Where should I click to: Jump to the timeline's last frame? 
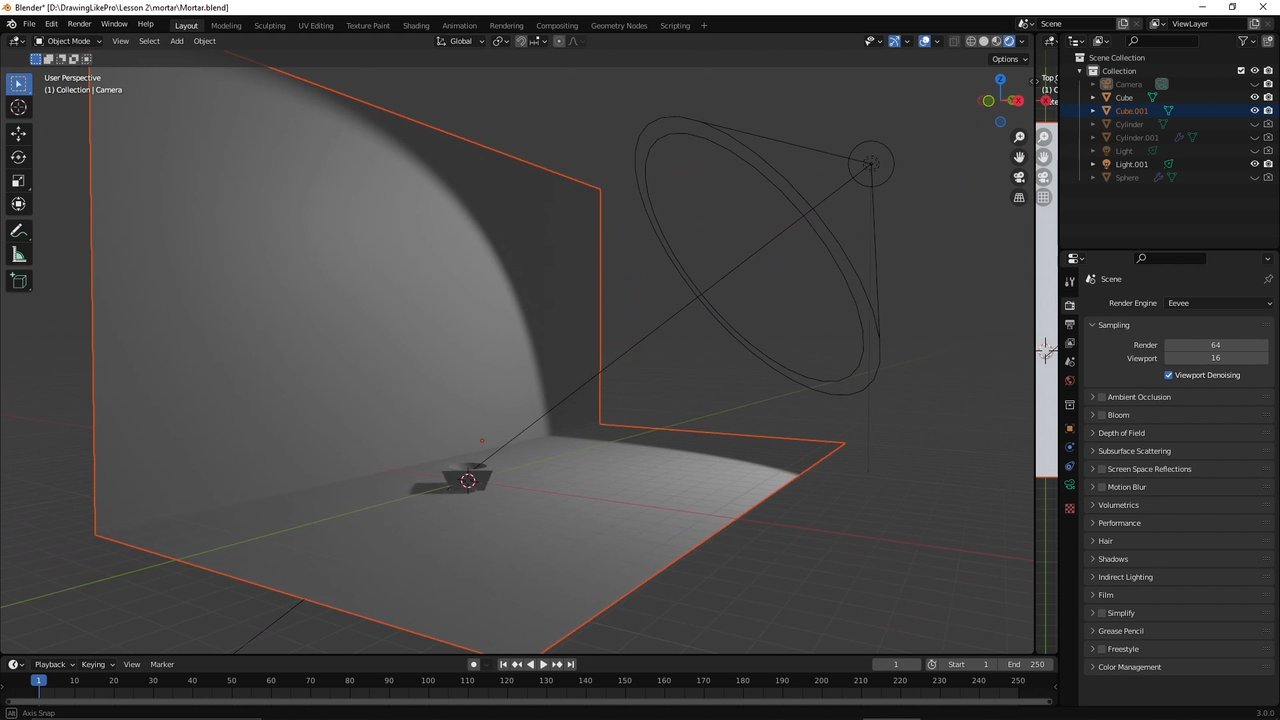[x=570, y=664]
